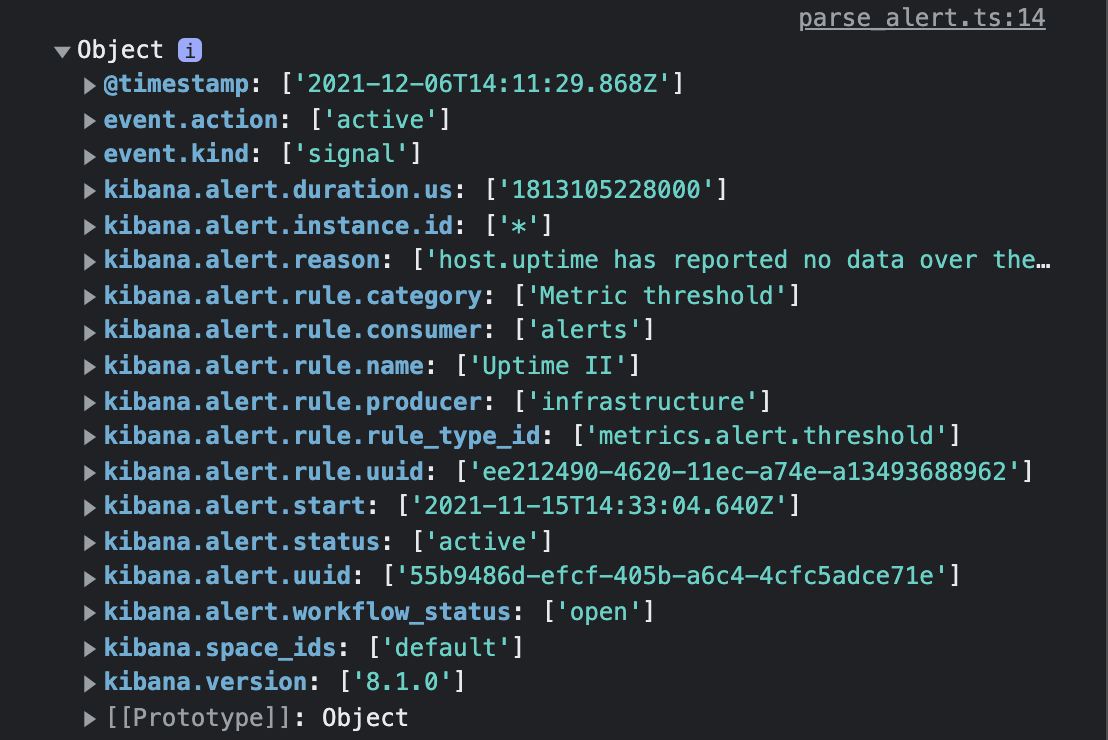Click the info badge next to Object
The height and width of the screenshot is (740, 1108).
[x=188, y=49]
